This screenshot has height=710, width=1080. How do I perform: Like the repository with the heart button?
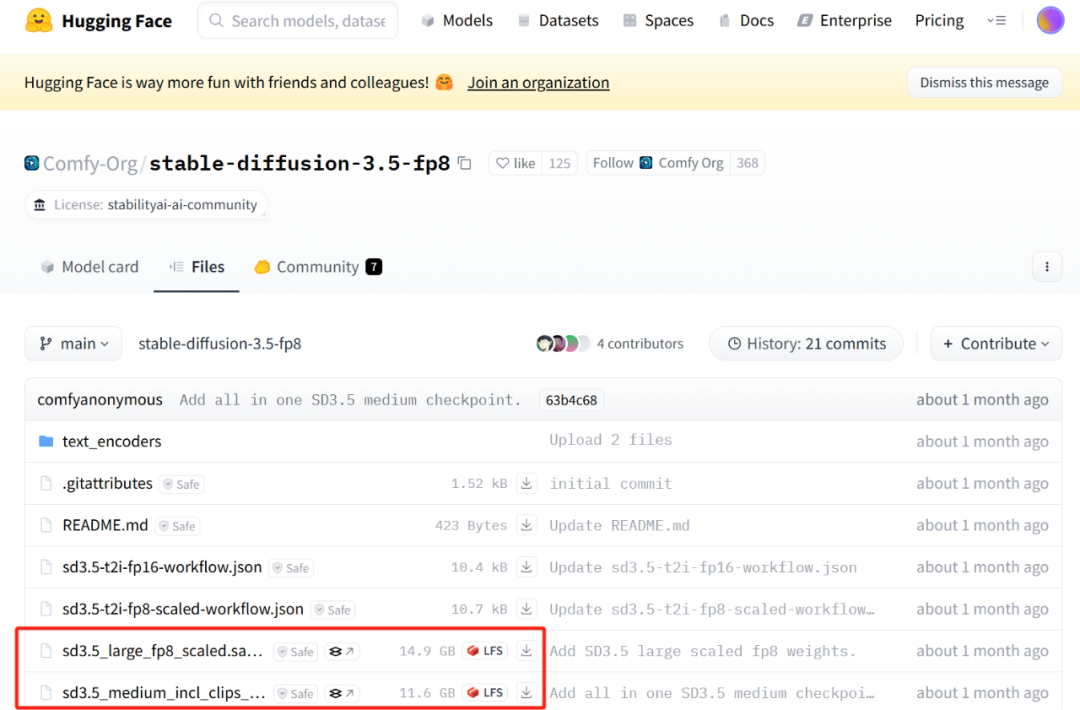click(515, 163)
